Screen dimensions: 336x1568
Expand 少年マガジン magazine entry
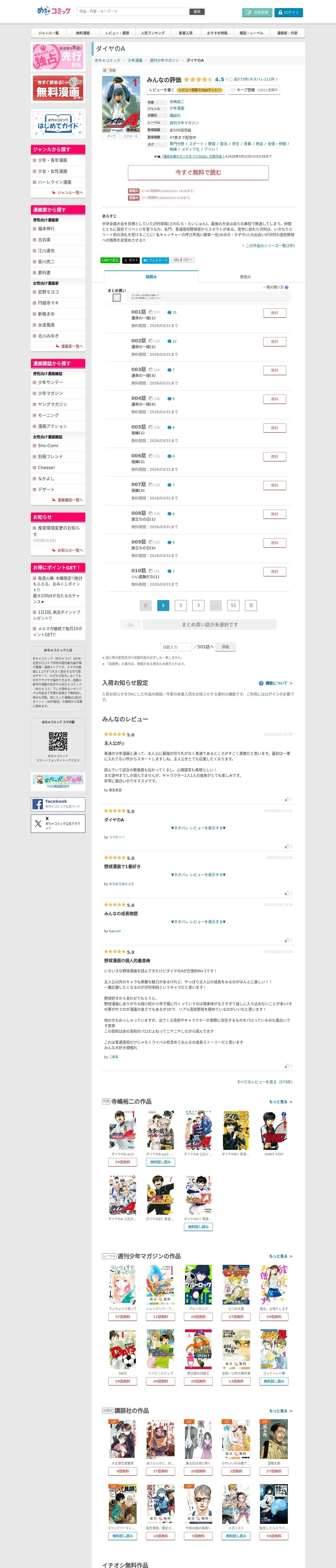pyautogui.click(x=58, y=393)
